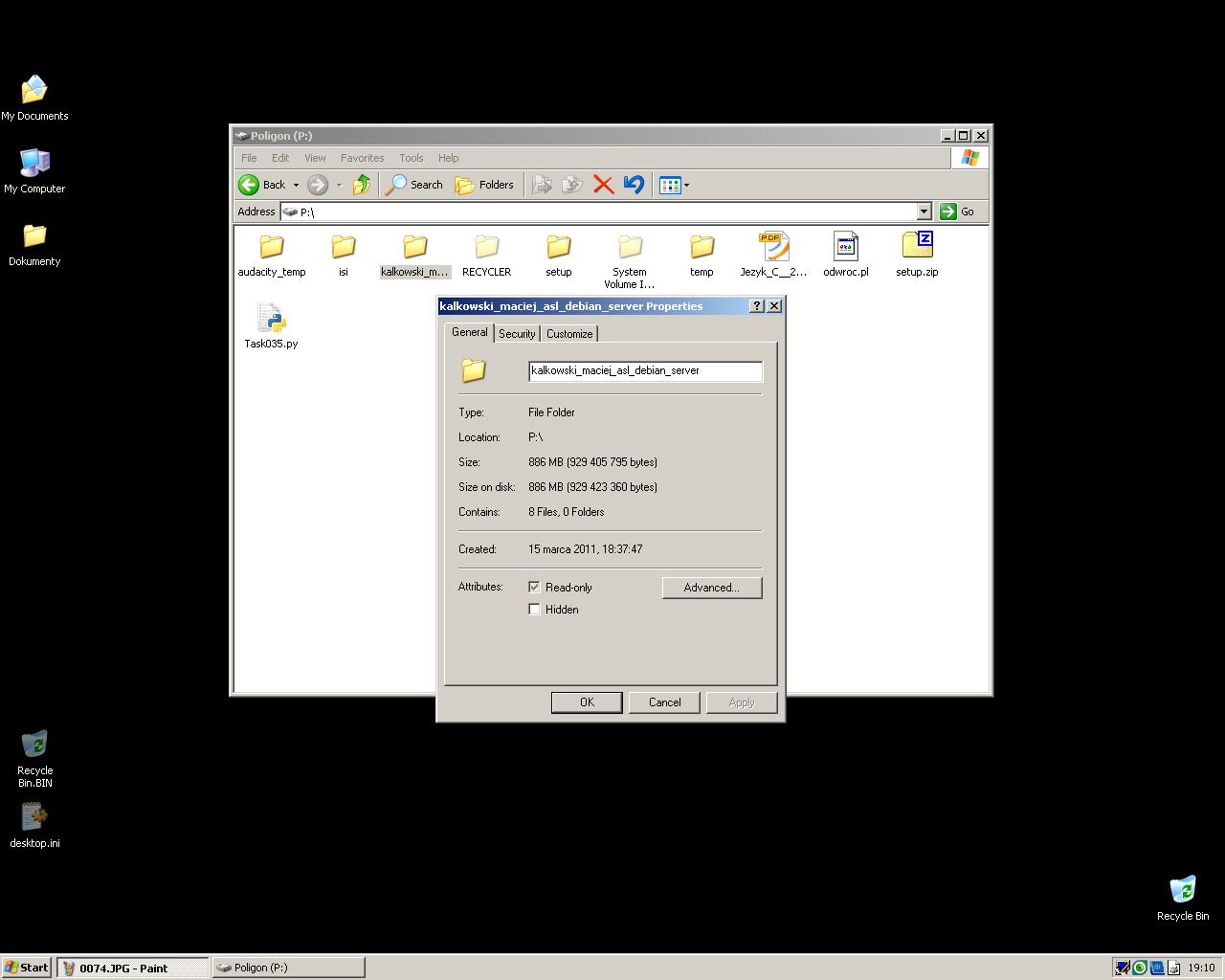Click the 8 Files, 0 Folders text

pyautogui.click(x=567, y=512)
